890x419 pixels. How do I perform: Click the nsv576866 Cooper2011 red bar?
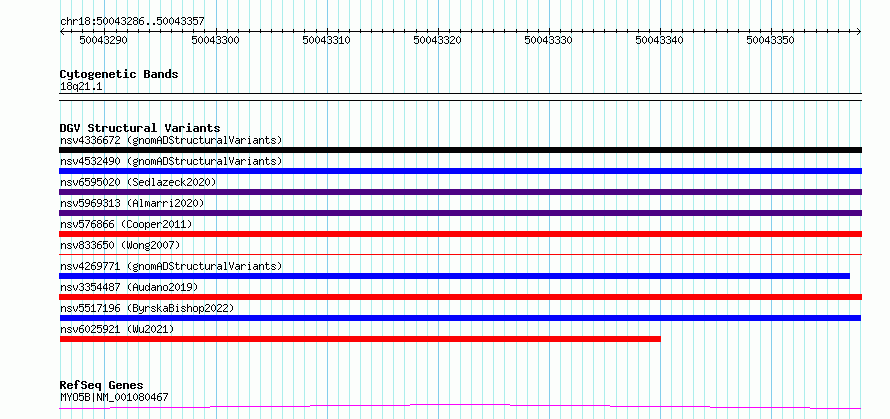pyautogui.click(x=460, y=234)
